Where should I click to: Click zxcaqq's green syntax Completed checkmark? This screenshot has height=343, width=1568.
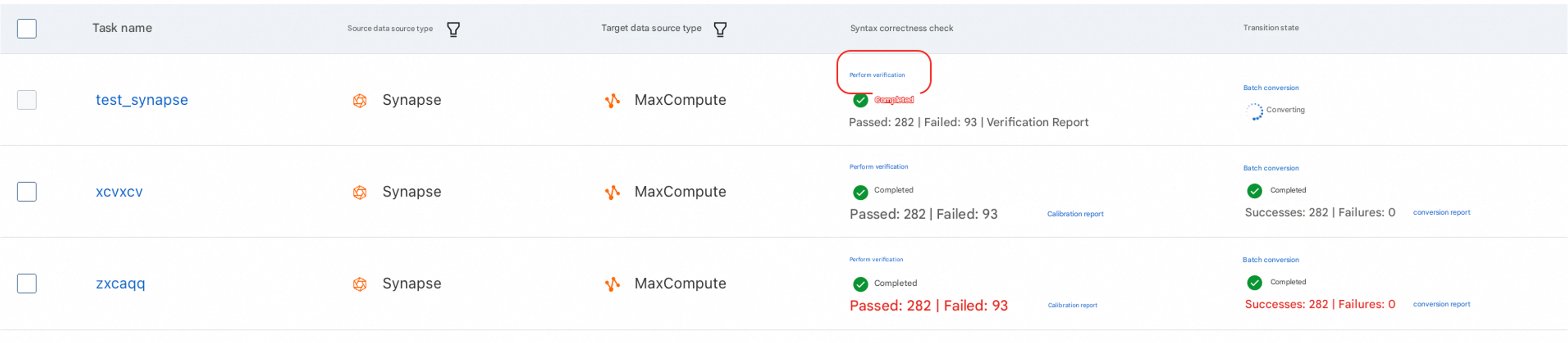click(x=860, y=284)
